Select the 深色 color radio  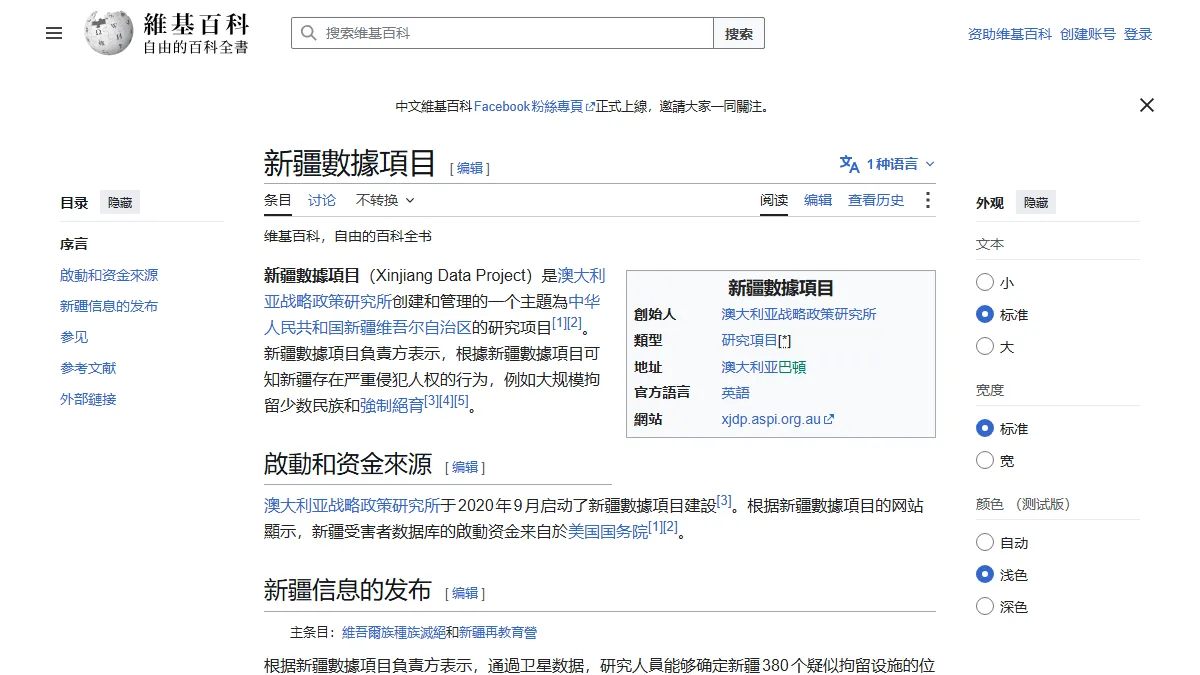point(985,607)
